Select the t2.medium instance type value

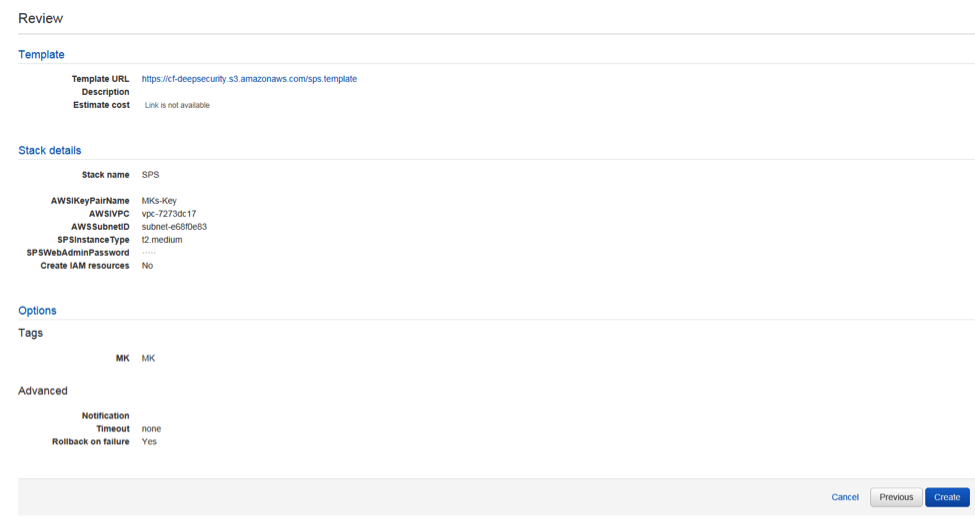162,240
